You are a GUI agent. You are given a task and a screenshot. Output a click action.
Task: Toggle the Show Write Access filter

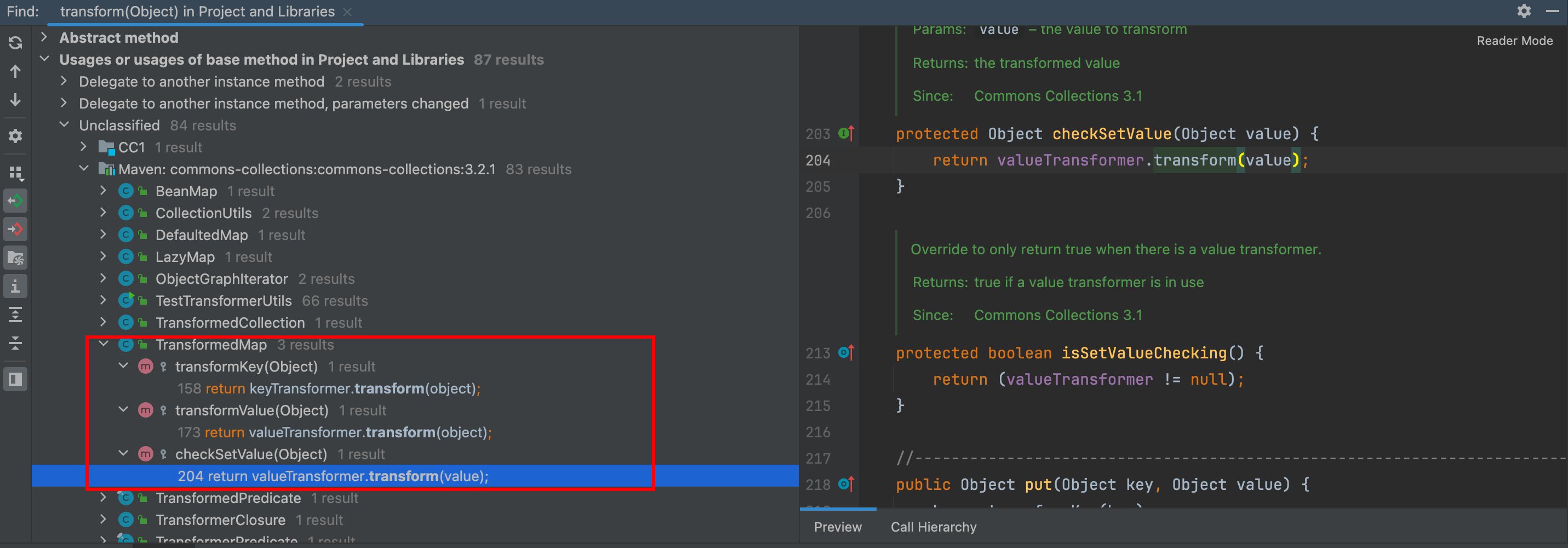pyautogui.click(x=15, y=230)
